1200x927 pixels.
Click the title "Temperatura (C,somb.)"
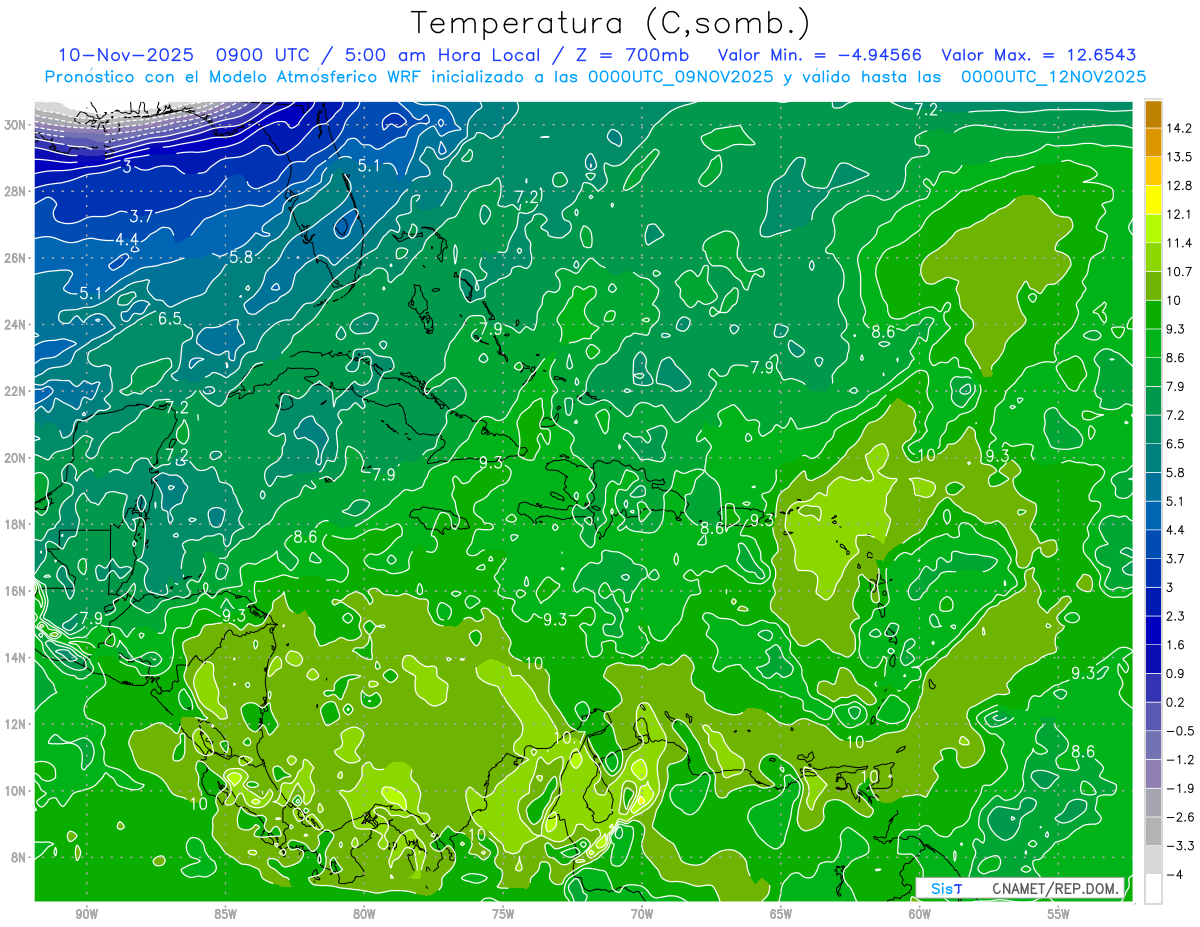pos(611,23)
